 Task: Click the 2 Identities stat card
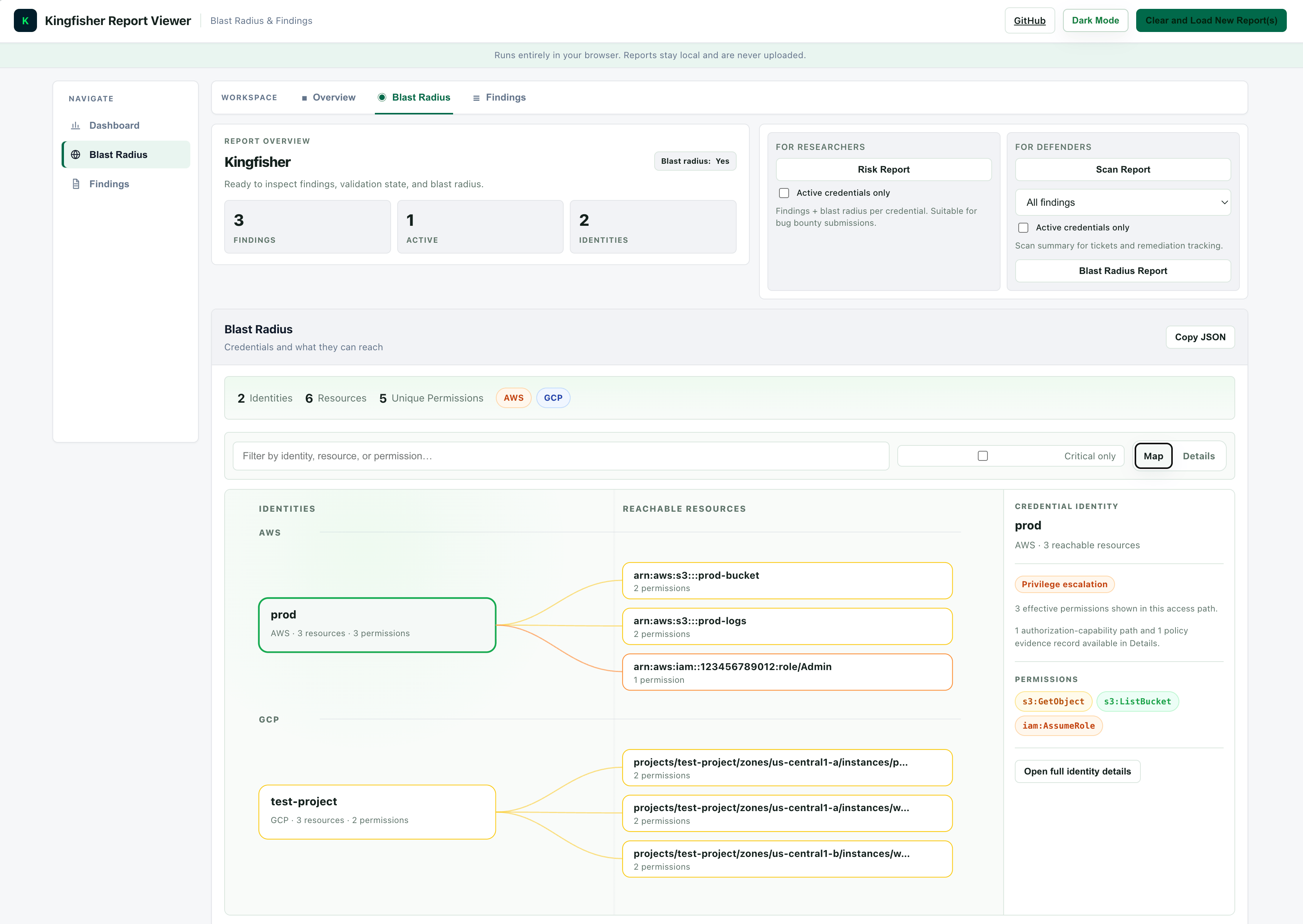[653, 227]
